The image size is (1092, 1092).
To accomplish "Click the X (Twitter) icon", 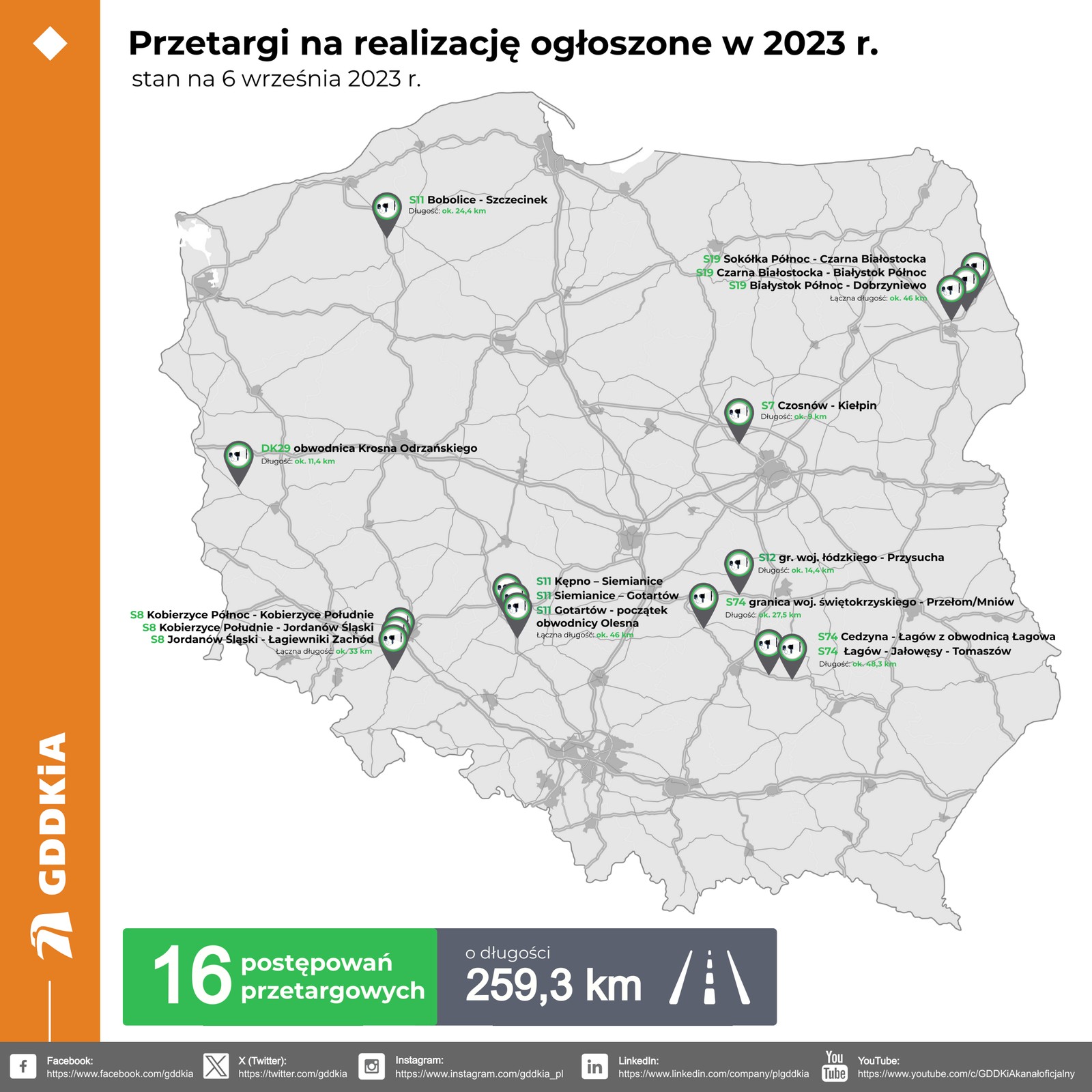I will click(x=217, y=1066).
